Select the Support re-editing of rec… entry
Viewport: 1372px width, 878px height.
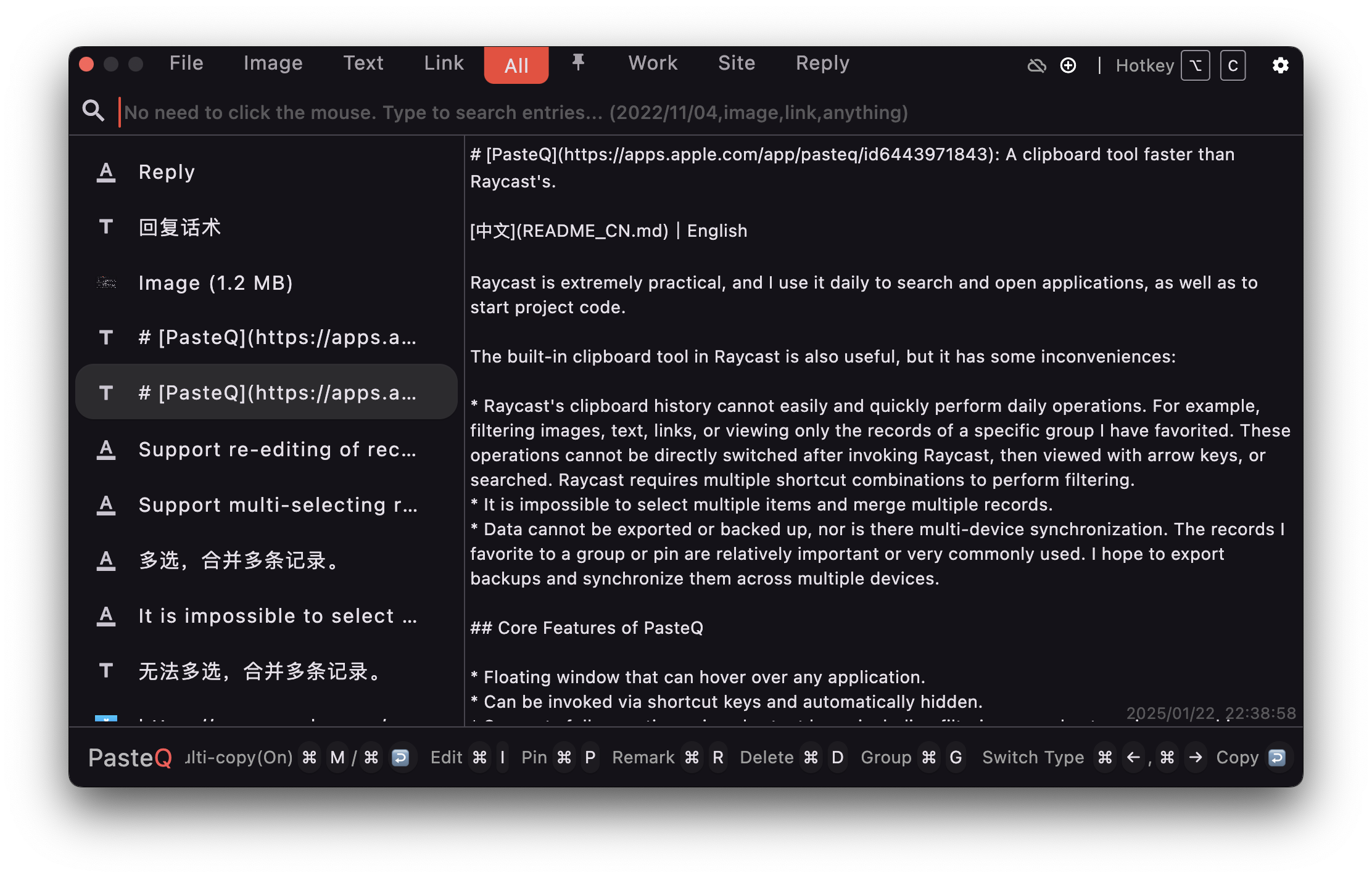(267, 449)
